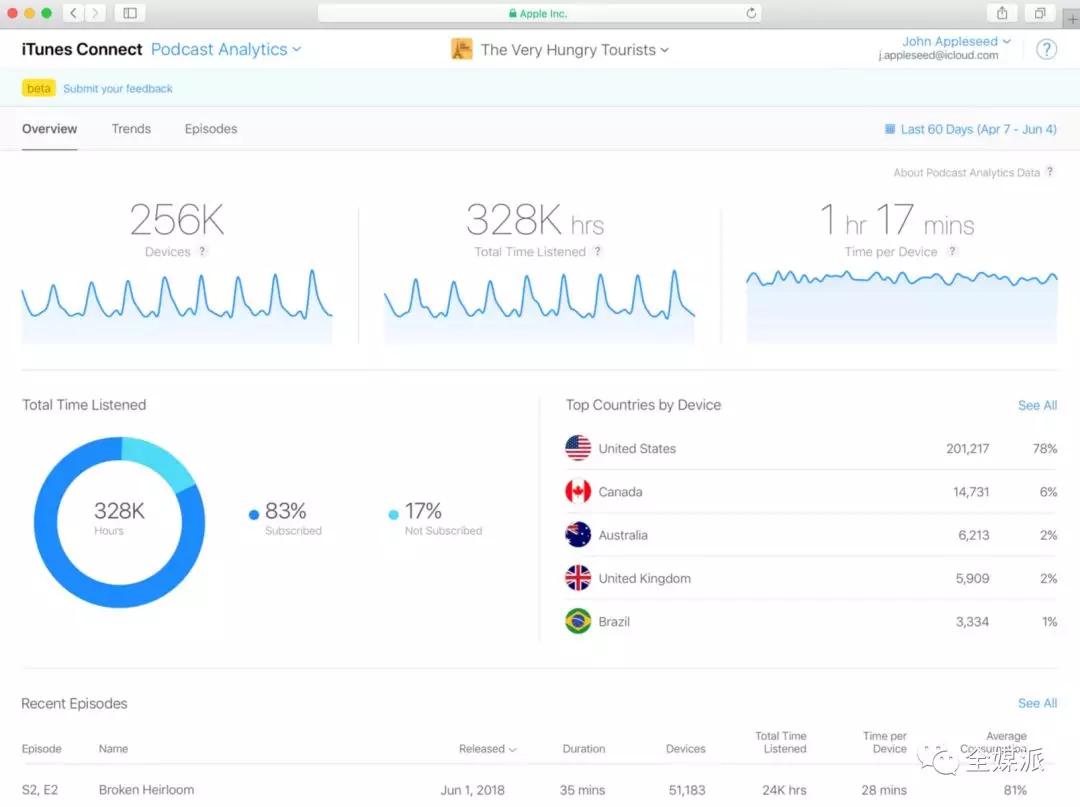
Task: Click the calendar icon beside Last 60 Days
Action: [890, 129]
